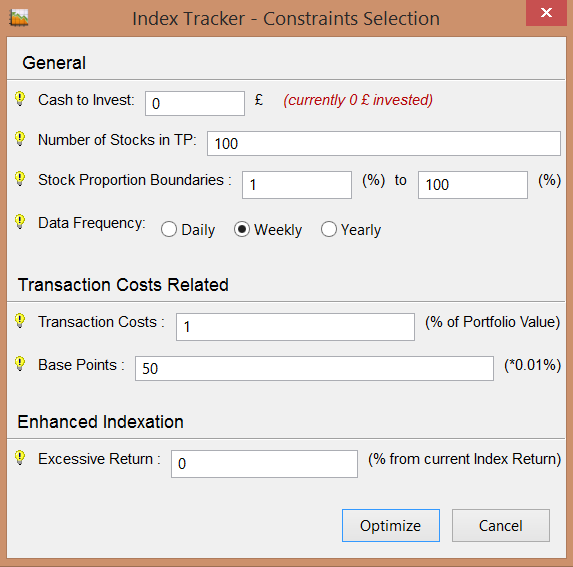This screenshot has width=573, height=567.
Task: Click the Excessive Return hint bulb
Action: click(20, 458)
